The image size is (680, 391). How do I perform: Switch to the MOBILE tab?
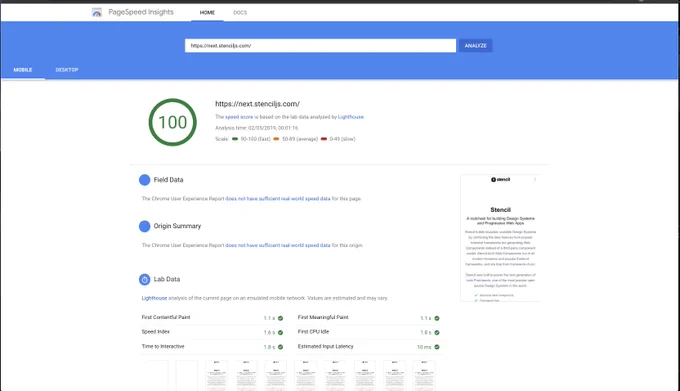[23, 70]
